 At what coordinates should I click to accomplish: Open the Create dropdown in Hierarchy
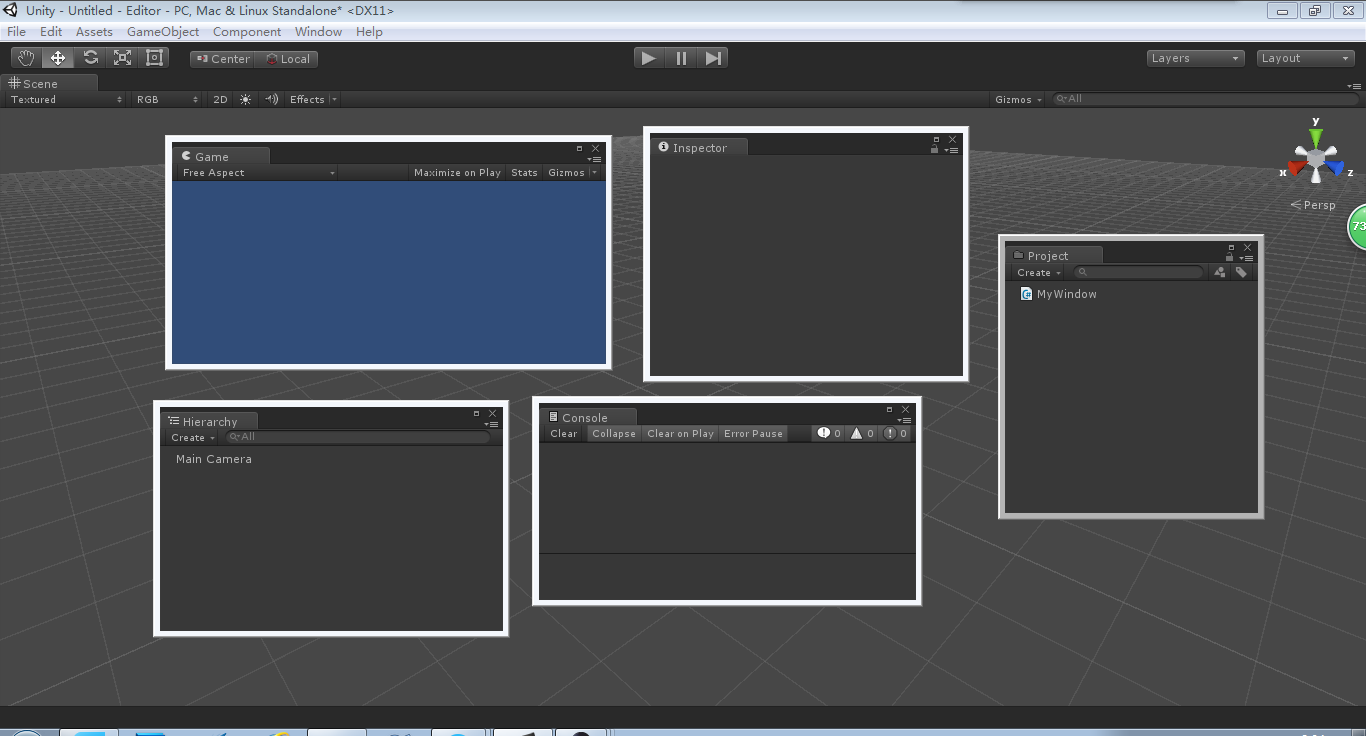pos(190,437)
